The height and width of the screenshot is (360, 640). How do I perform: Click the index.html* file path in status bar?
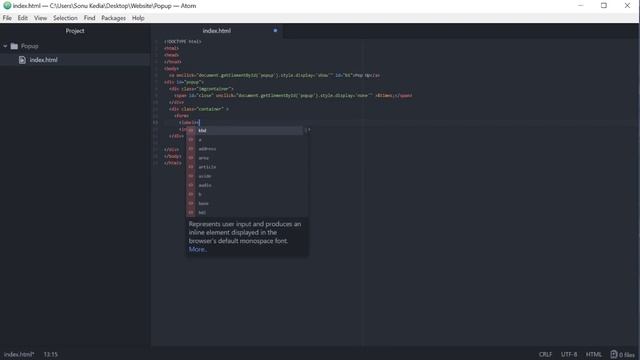19,354
